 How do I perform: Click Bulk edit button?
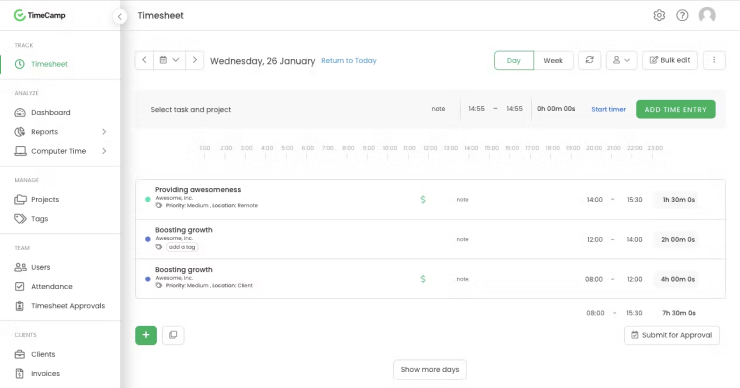[670, 60]
